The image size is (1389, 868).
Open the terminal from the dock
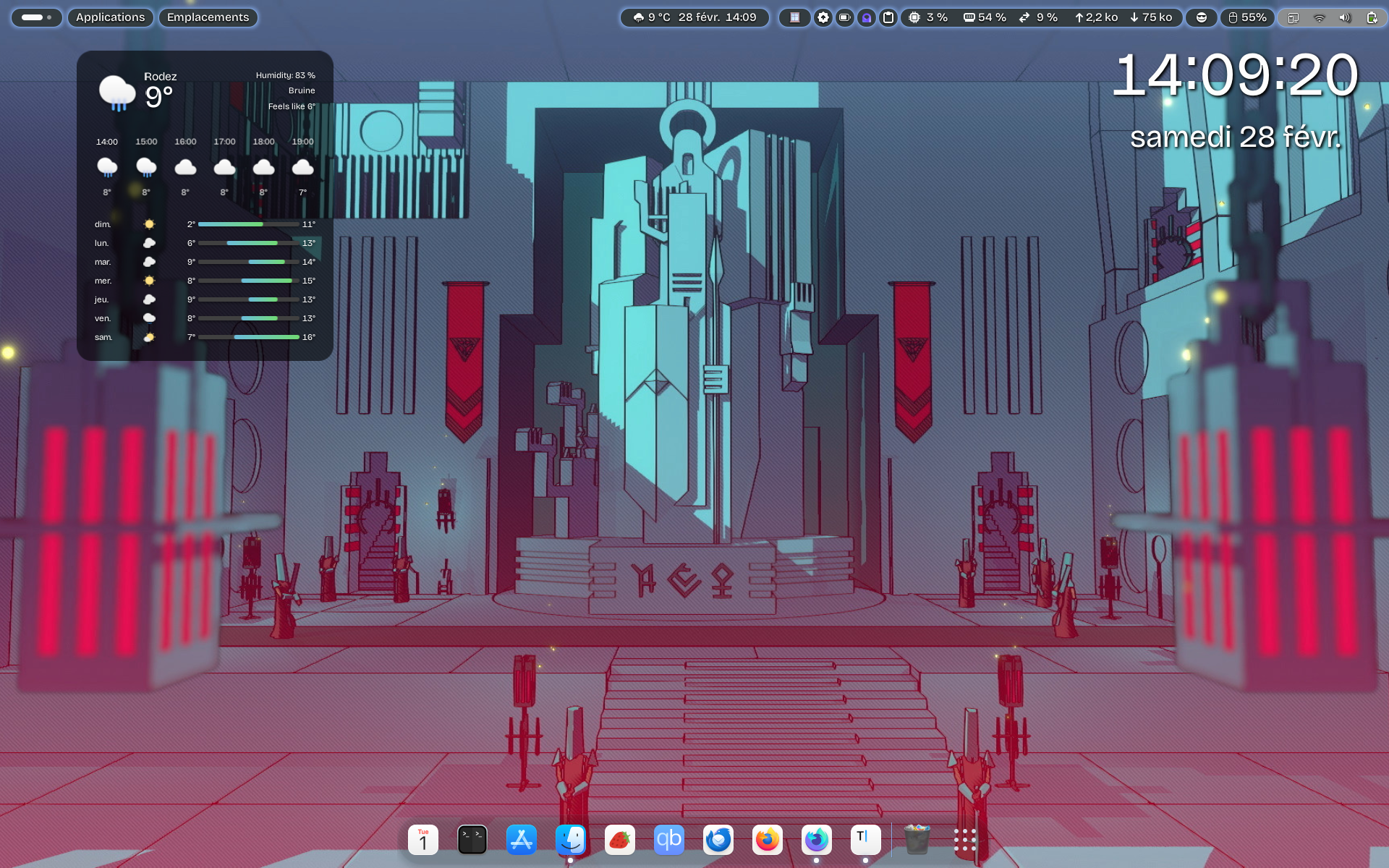pos(472,840)
